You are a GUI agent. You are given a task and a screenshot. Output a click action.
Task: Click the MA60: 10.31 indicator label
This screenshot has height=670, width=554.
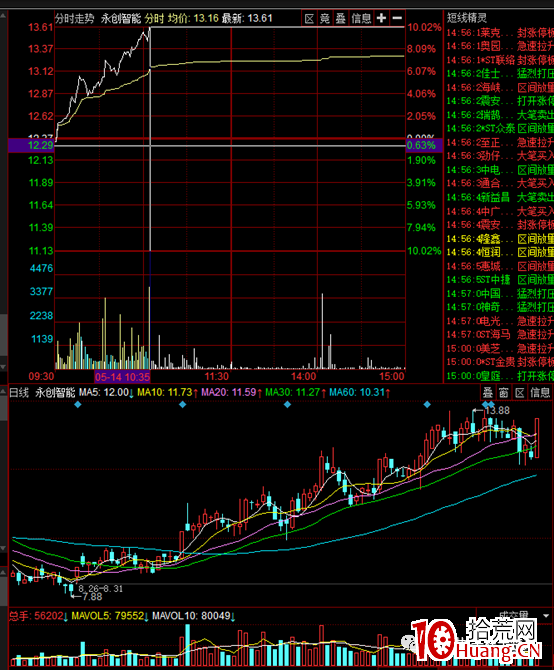(x=360, y=393)
